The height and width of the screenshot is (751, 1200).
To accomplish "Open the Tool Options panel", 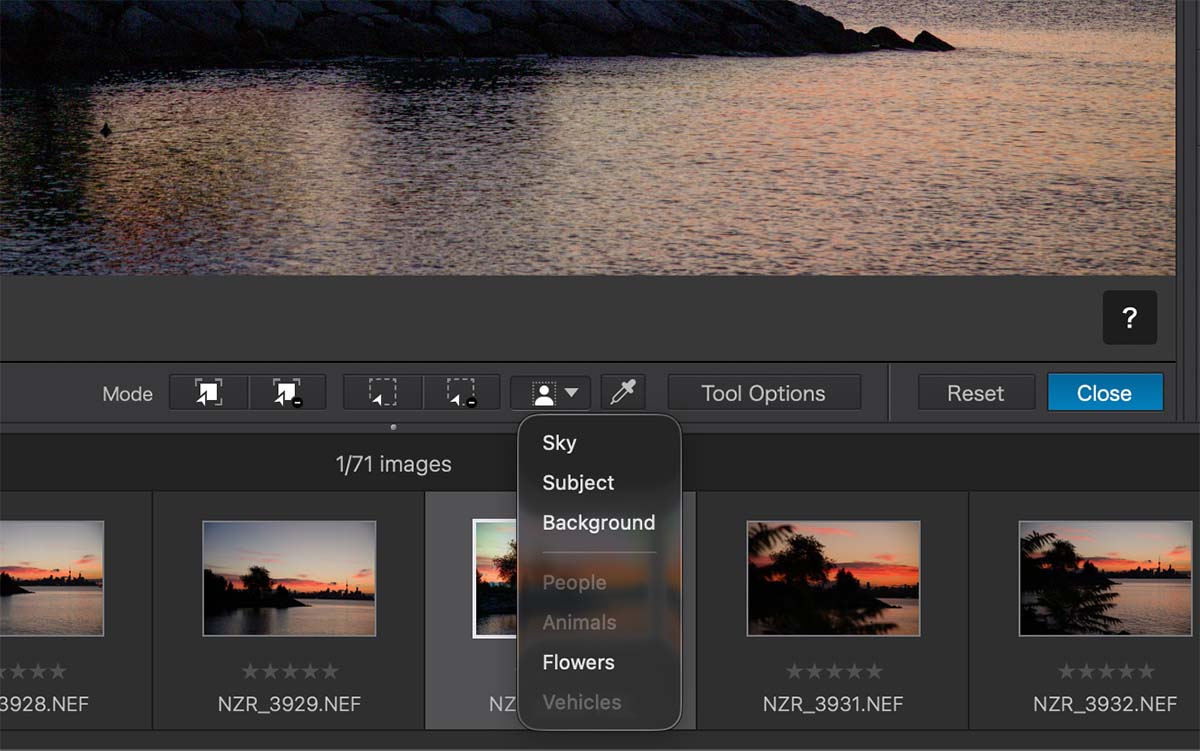I will click(764, 393).
